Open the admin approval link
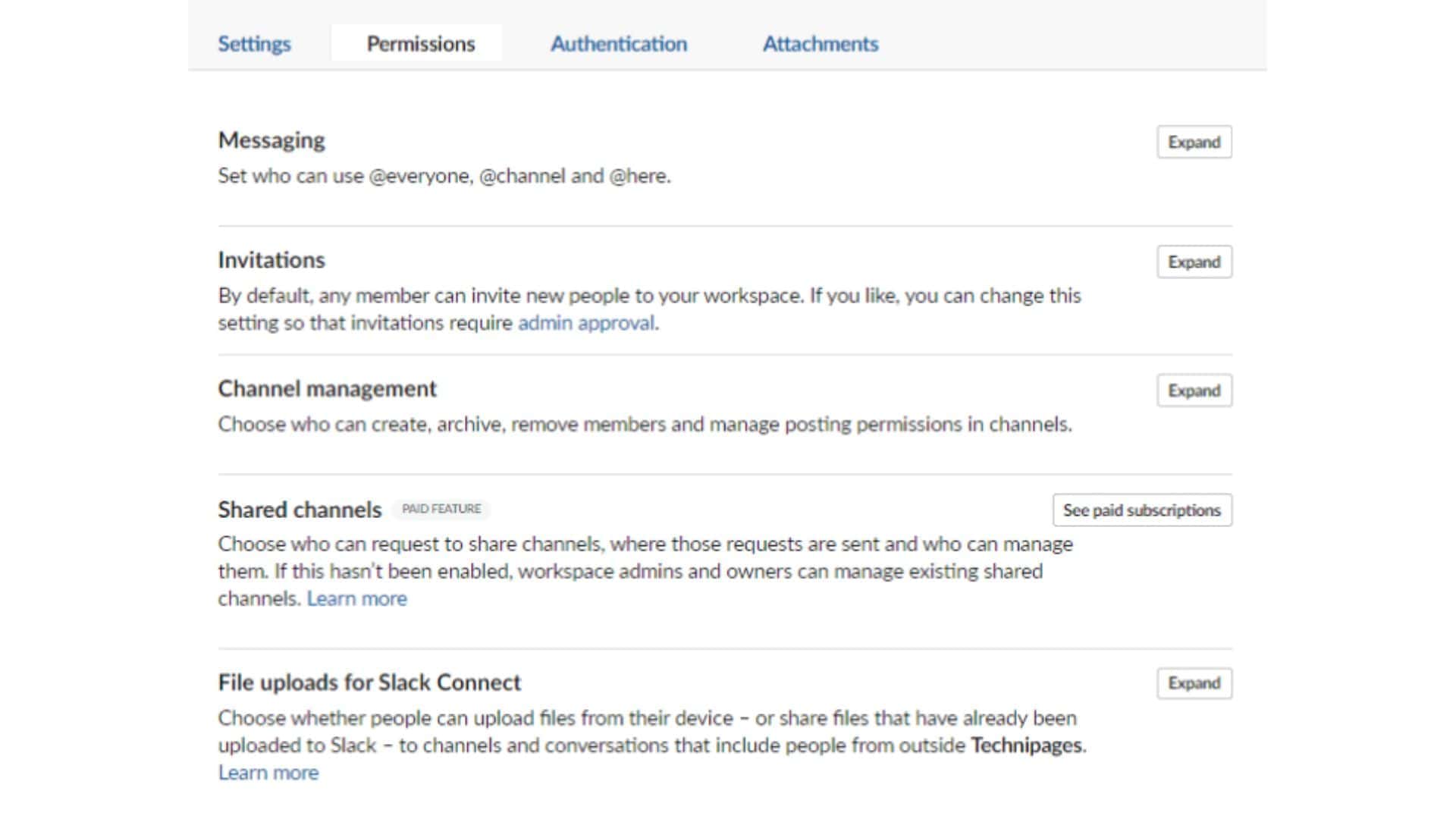The image size is (1456, 819). (x=586, y=322)
